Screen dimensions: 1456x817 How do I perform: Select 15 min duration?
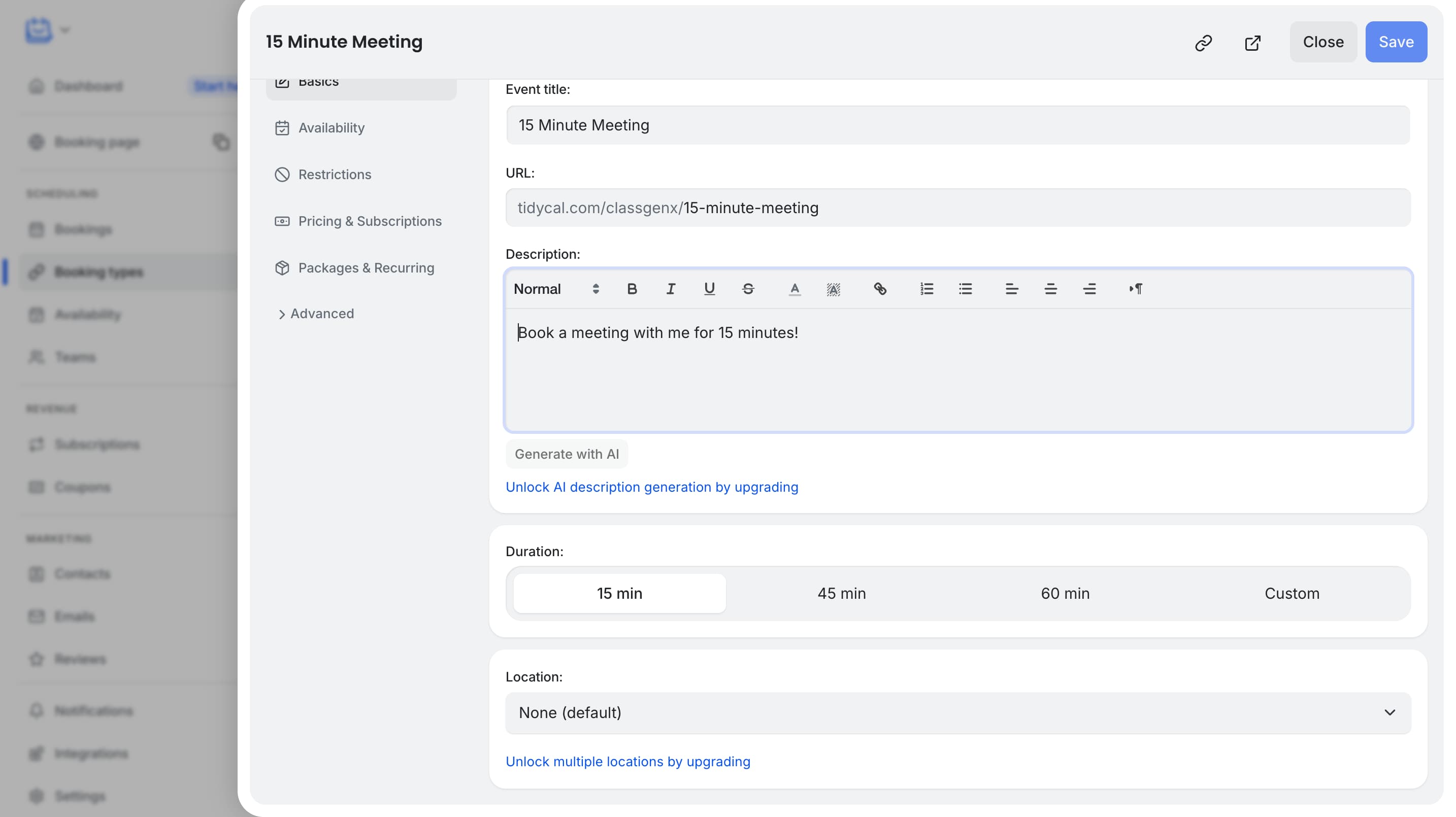[619, 593]
